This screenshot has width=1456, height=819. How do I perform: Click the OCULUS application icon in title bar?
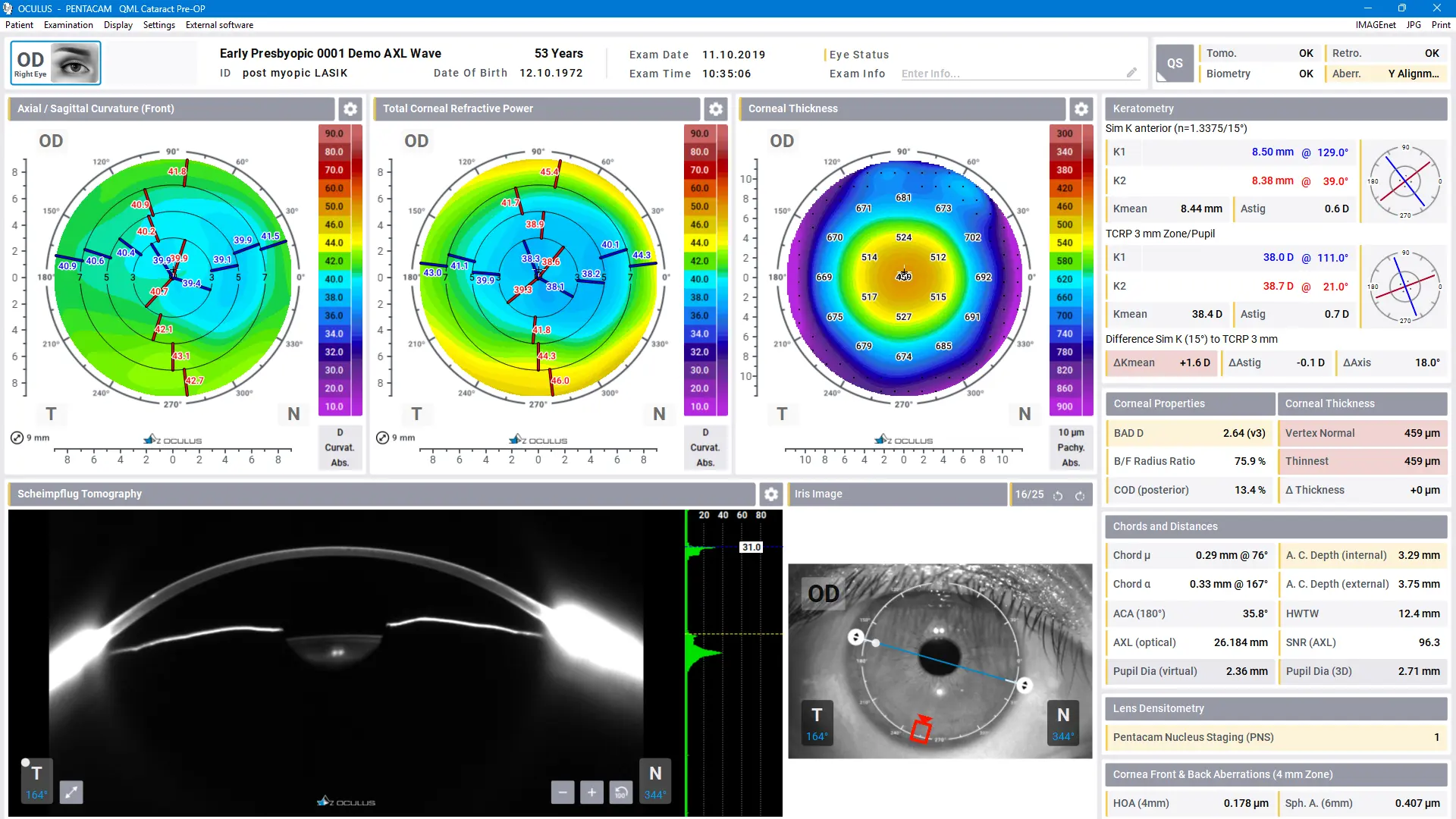click(x=8, y=8)
